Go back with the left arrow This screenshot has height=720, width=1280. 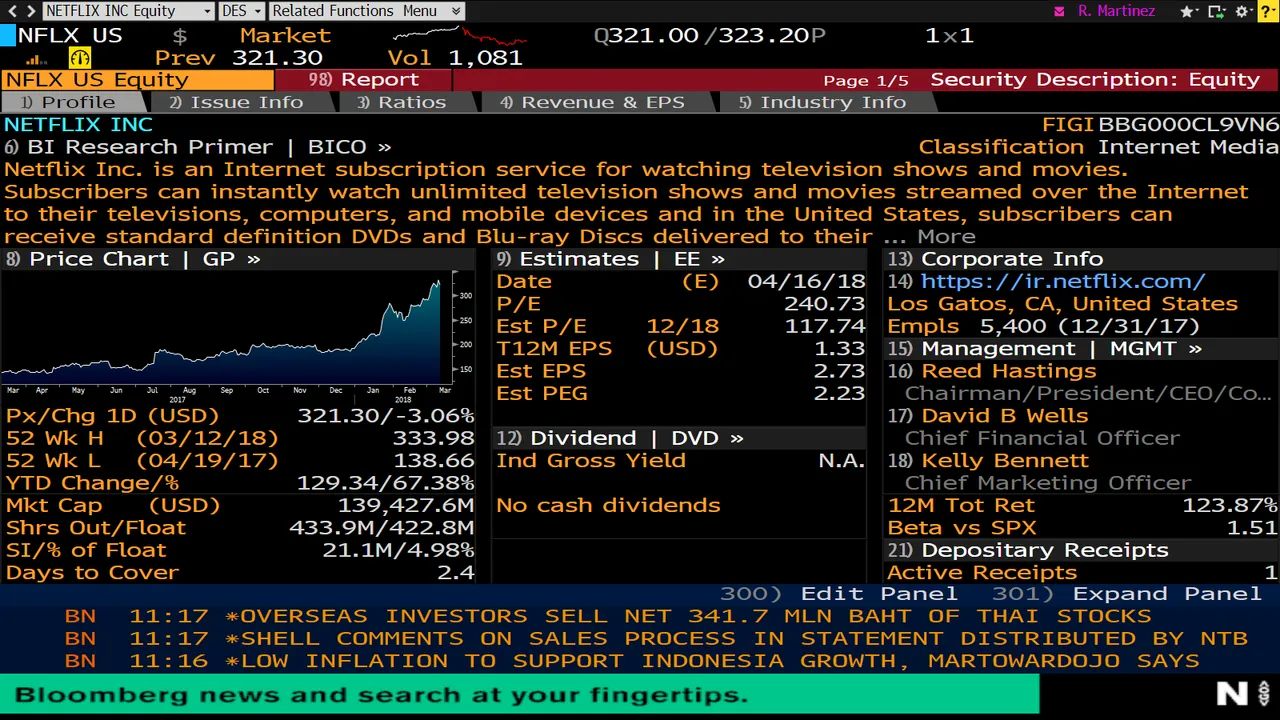coord(11,11)
